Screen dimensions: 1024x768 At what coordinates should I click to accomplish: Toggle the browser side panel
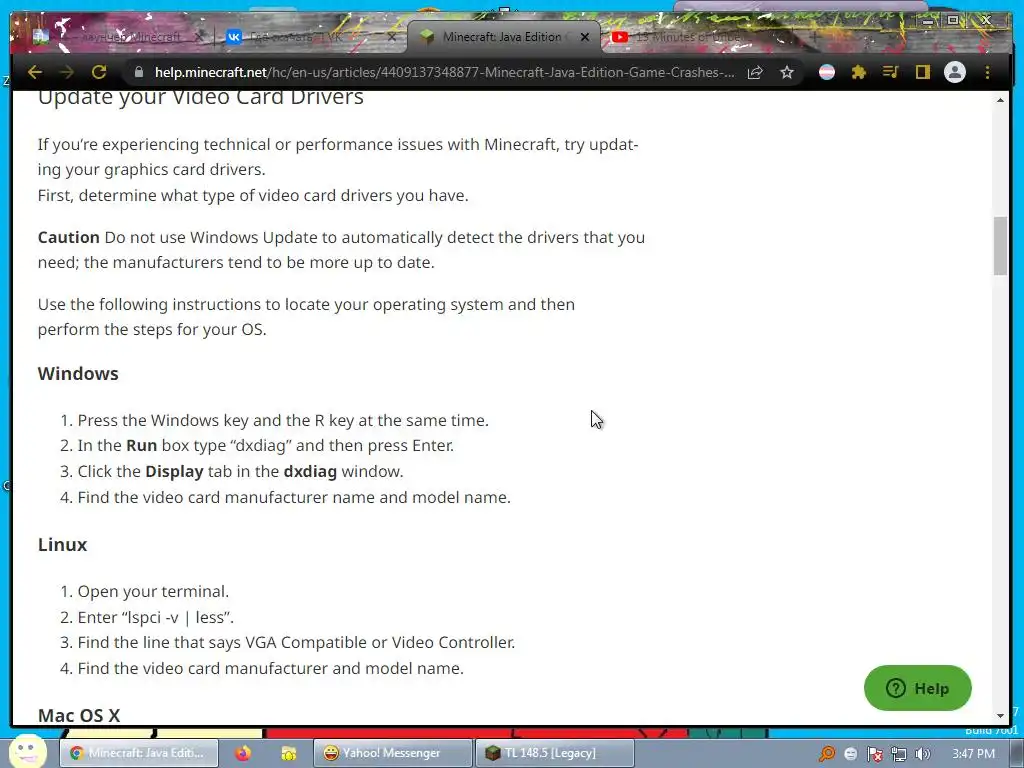pos(922,72)
